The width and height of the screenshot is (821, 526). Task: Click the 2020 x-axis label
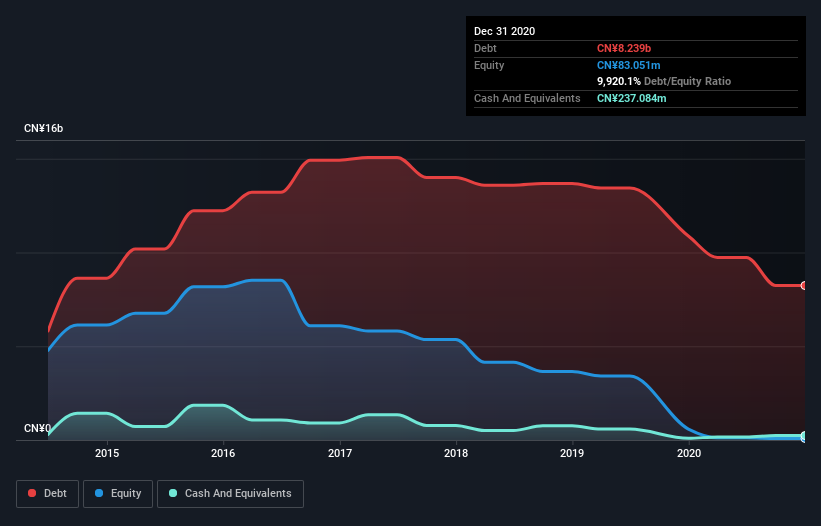[x=689, y=453]
